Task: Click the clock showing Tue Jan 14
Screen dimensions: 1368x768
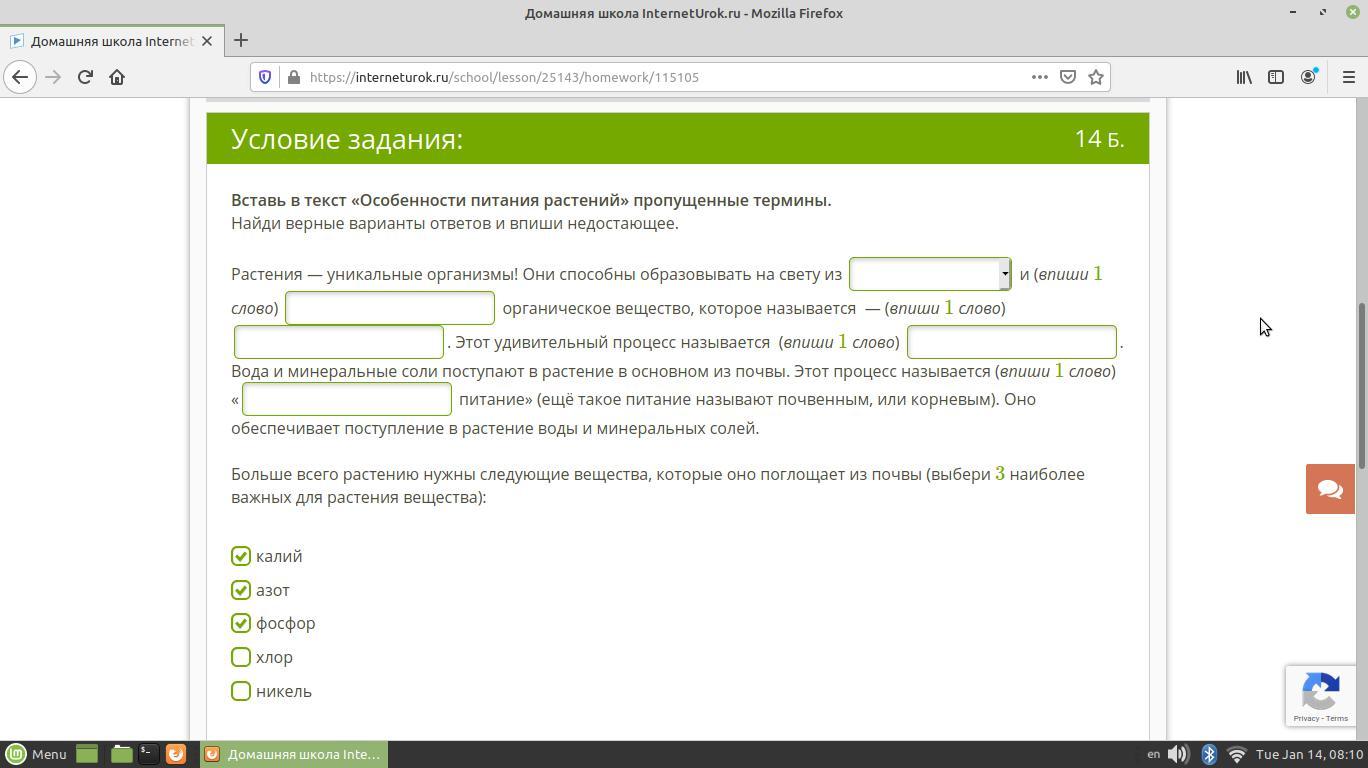Action: pyautogui.click(x=1309, y=754)
